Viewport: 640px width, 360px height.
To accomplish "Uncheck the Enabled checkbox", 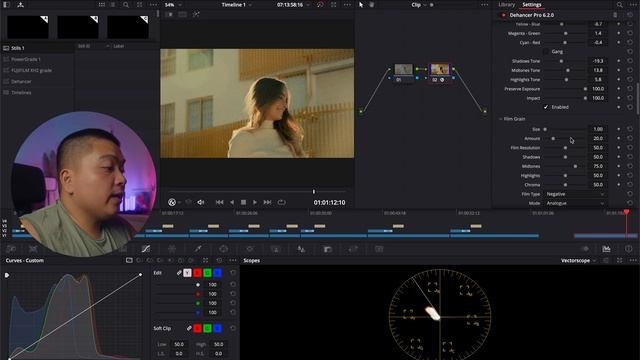I will coord(546,107).
